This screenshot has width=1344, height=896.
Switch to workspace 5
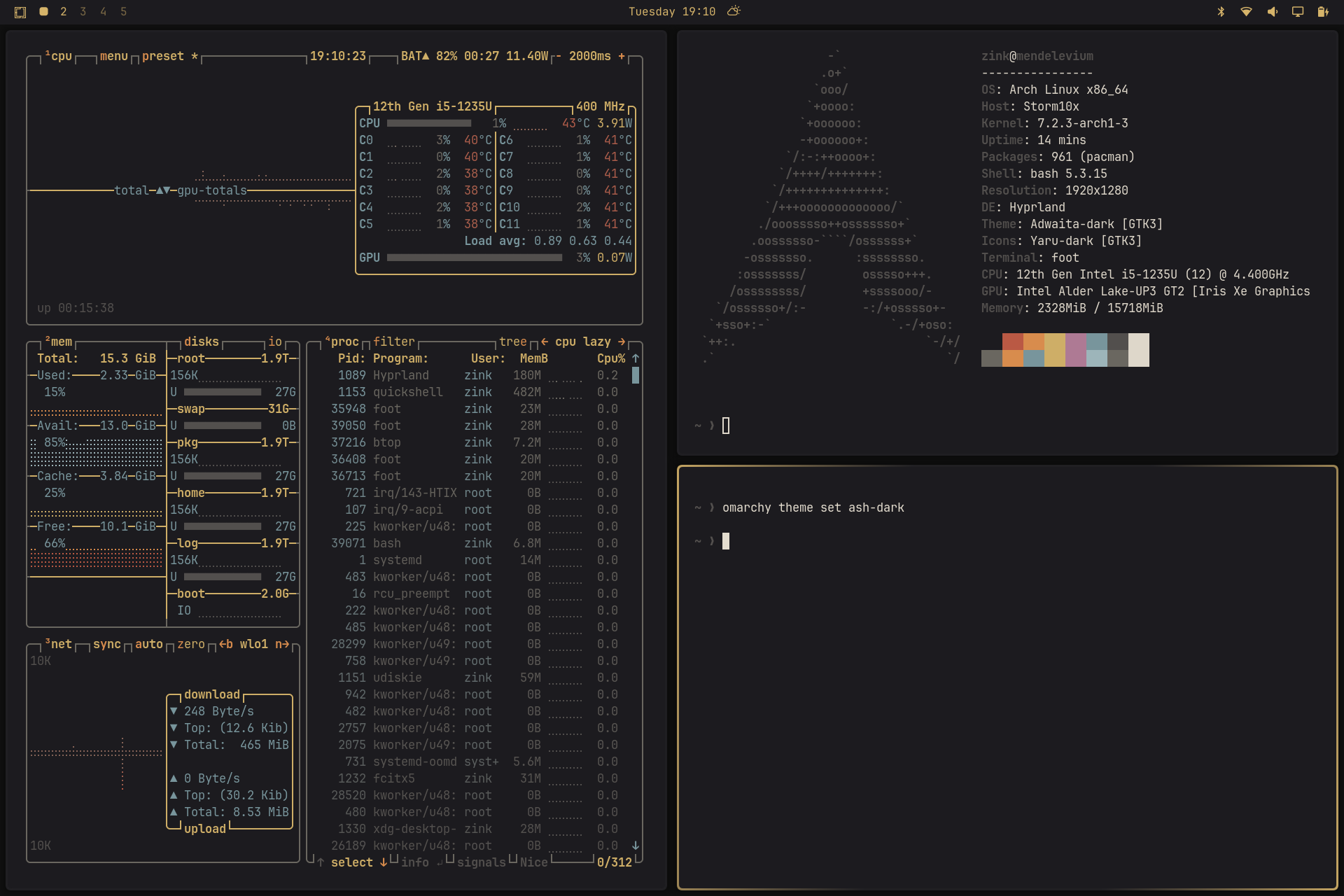click(x=124, y=12)
